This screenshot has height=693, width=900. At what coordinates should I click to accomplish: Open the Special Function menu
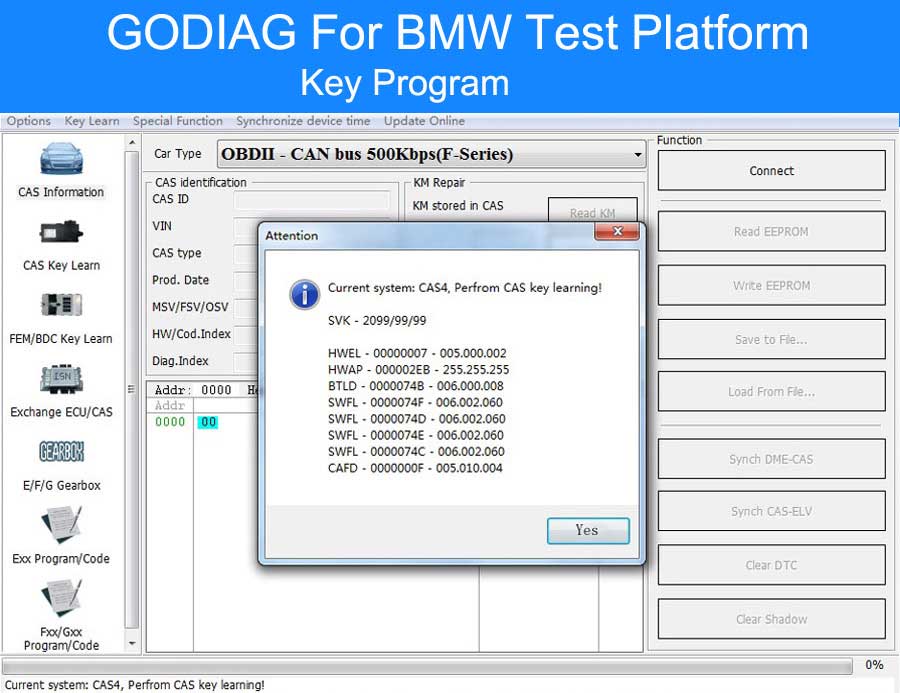point(177,120)
